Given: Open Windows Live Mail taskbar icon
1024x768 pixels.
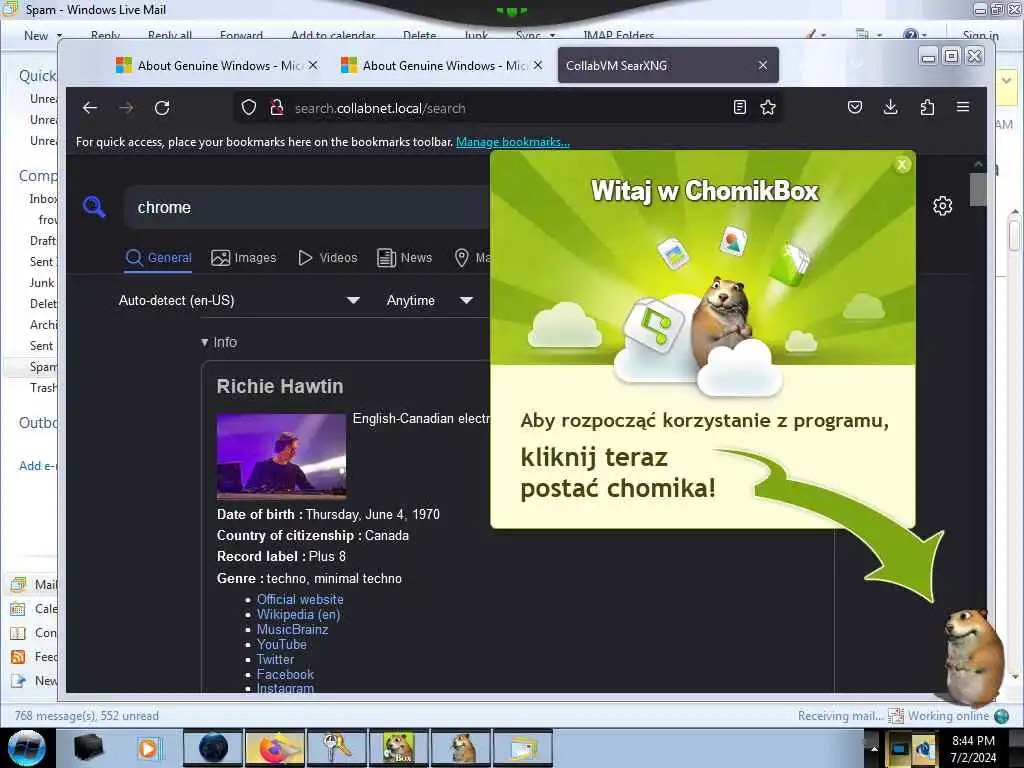Looking at the screenshot, I should pyautogui.click(x=522, y=748).
